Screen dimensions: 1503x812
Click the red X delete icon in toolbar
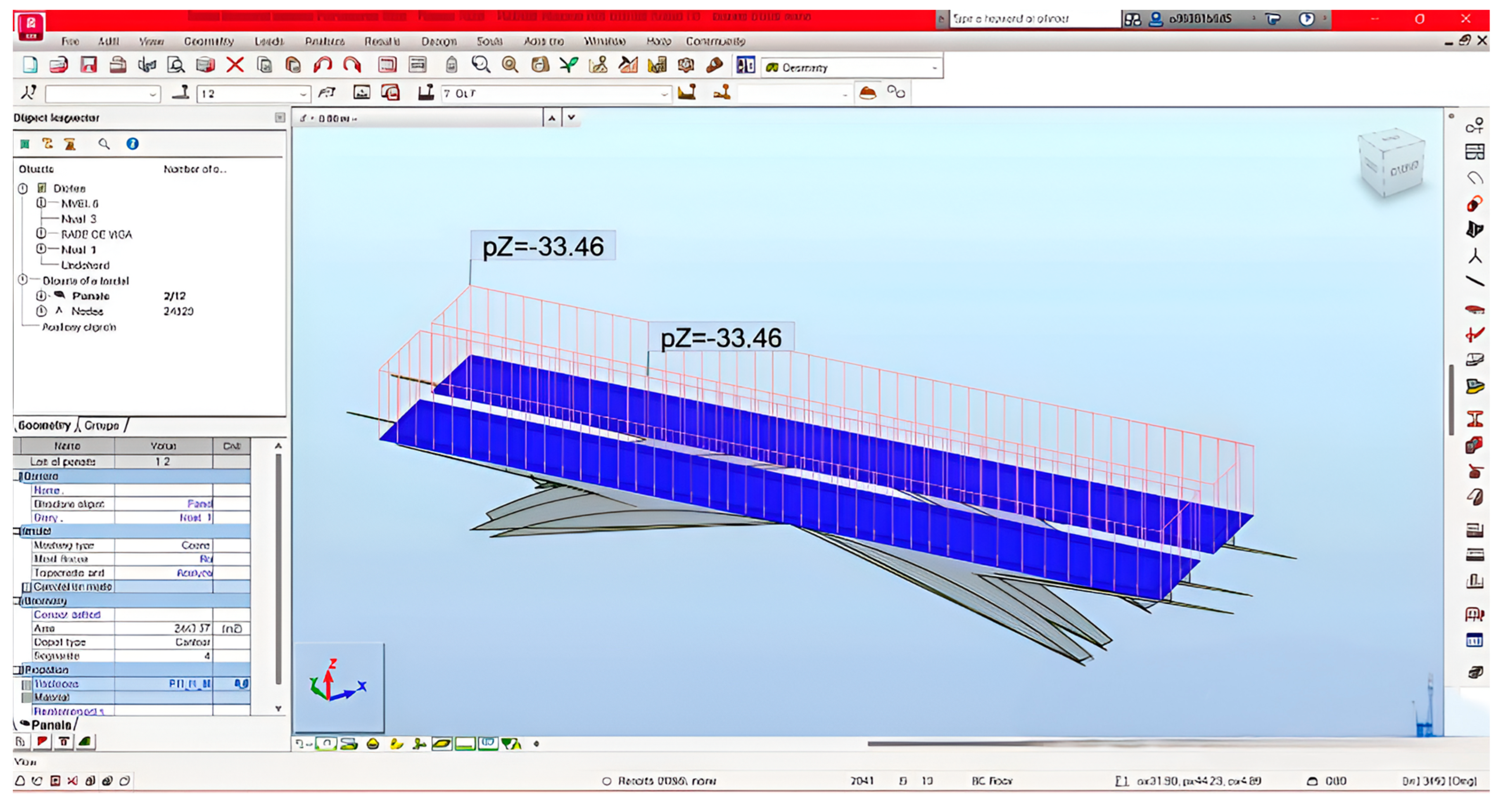coord(235,65)
